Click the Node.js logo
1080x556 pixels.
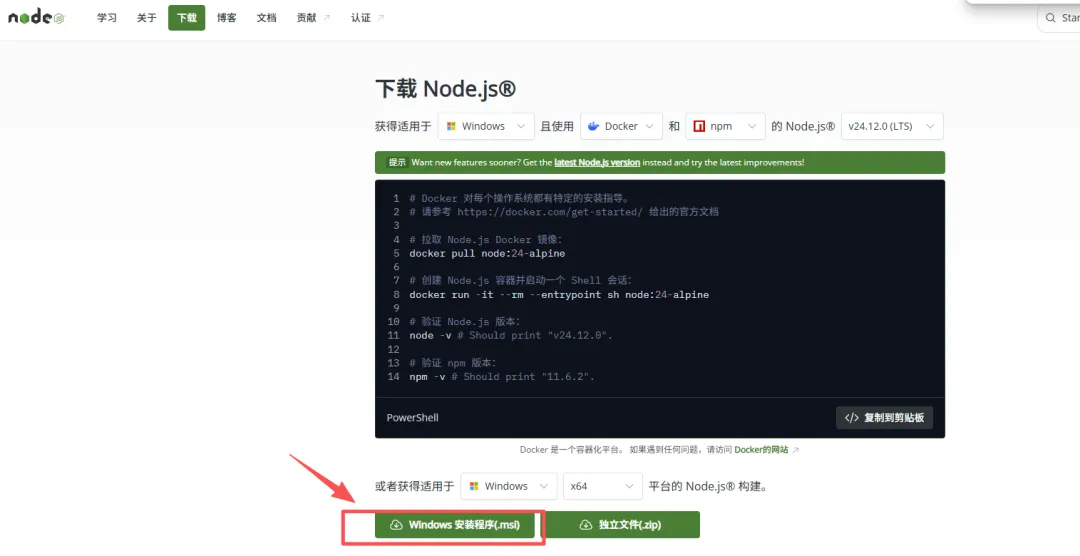[36, 17]
